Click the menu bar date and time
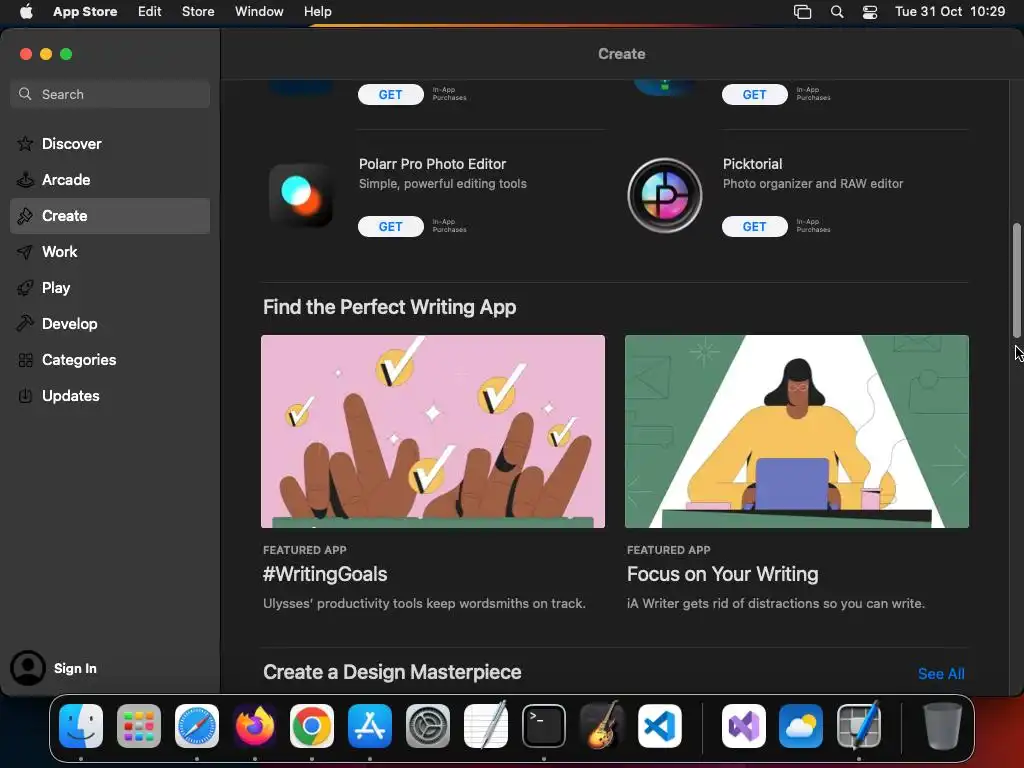 [950, 12]
